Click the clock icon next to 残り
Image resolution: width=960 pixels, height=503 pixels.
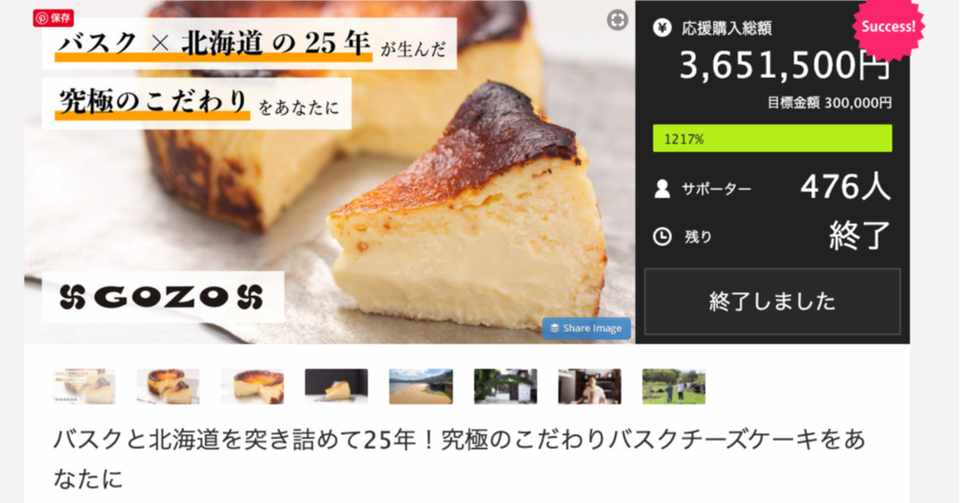pos(662,236)
